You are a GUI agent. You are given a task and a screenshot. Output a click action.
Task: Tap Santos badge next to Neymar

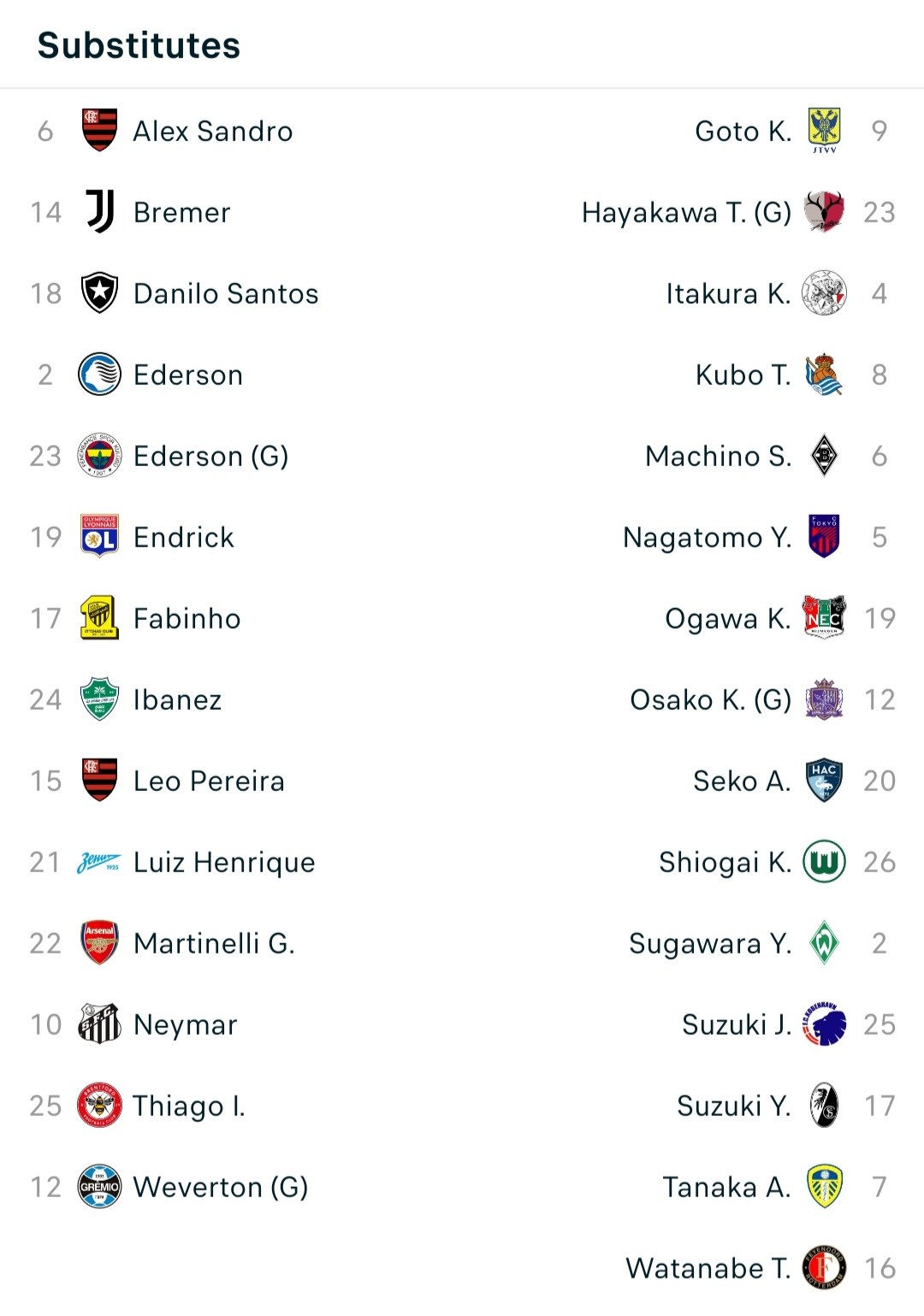click(x=99, y=1024)
